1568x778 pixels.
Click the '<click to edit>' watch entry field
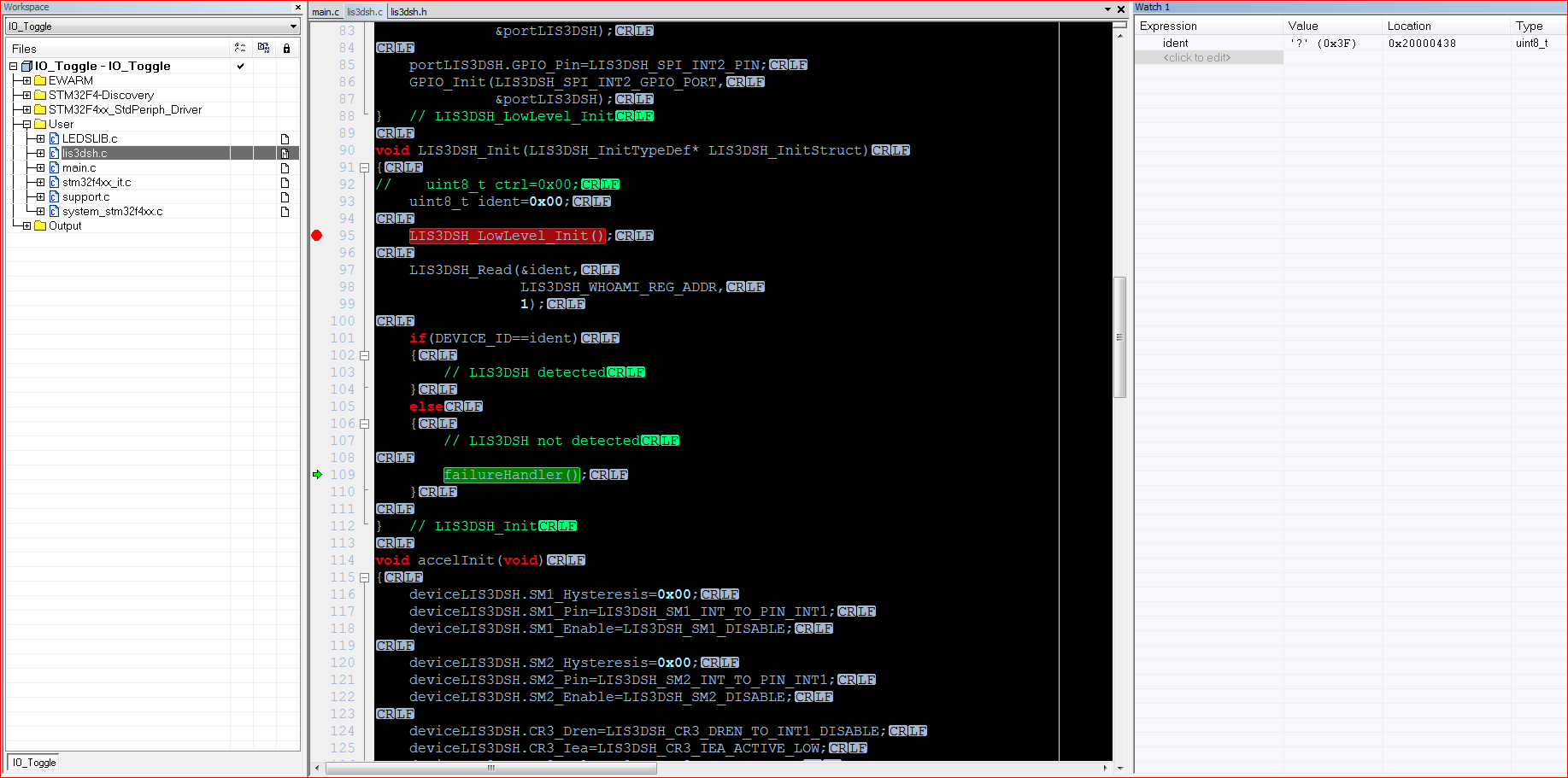click(x=1209, y=58)
